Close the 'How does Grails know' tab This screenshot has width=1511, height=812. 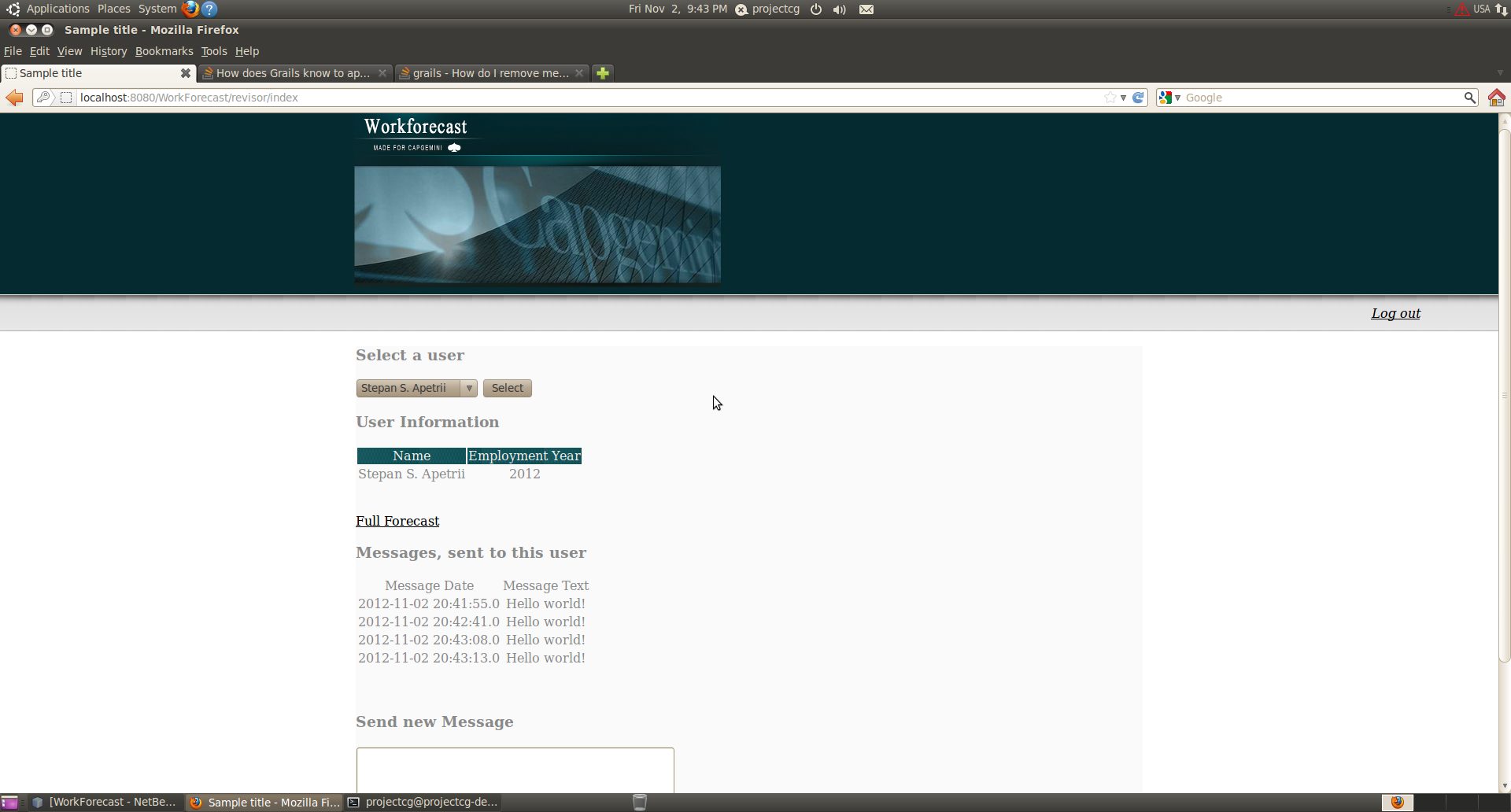(x=382, y=73)
